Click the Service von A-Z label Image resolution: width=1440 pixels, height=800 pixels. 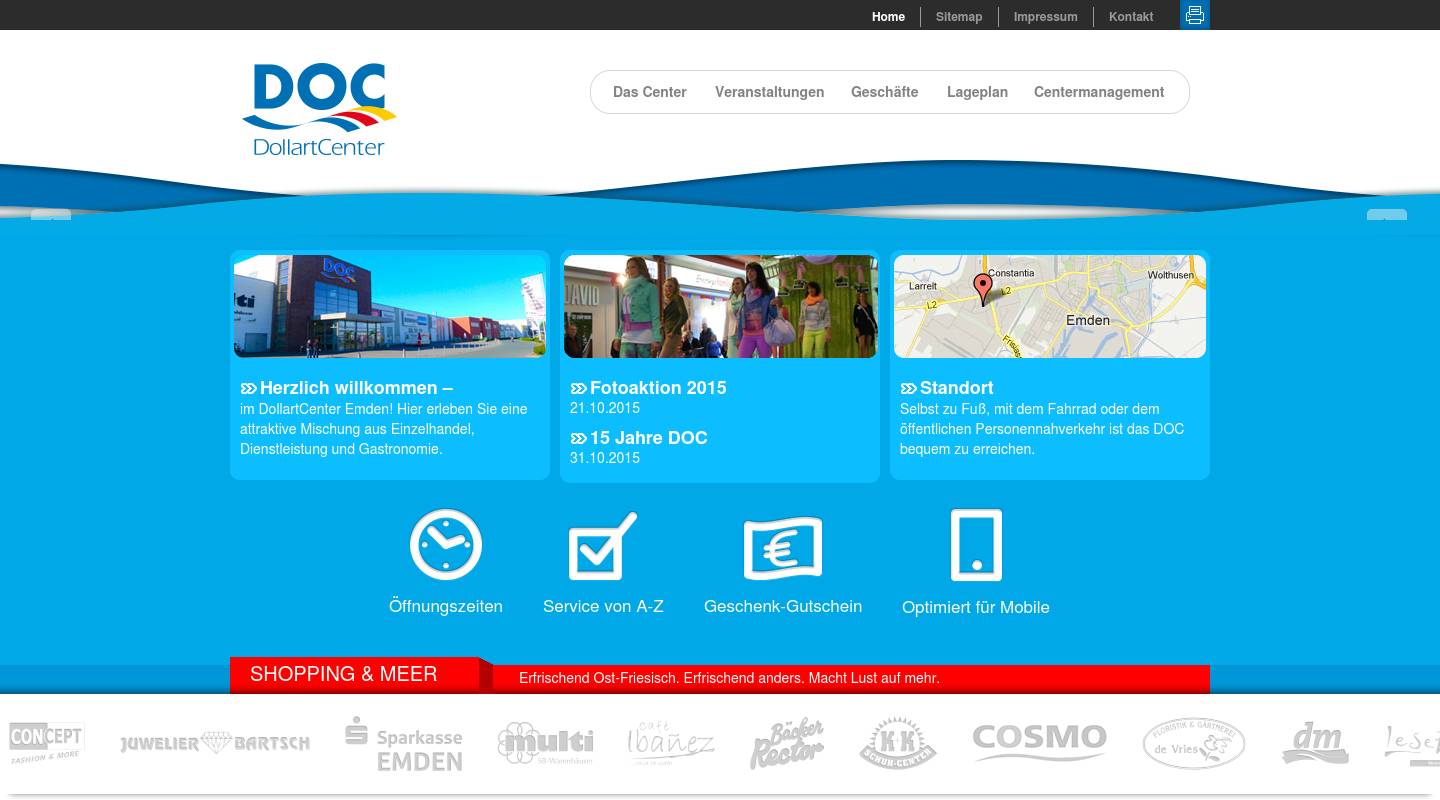tap(603, 606)
